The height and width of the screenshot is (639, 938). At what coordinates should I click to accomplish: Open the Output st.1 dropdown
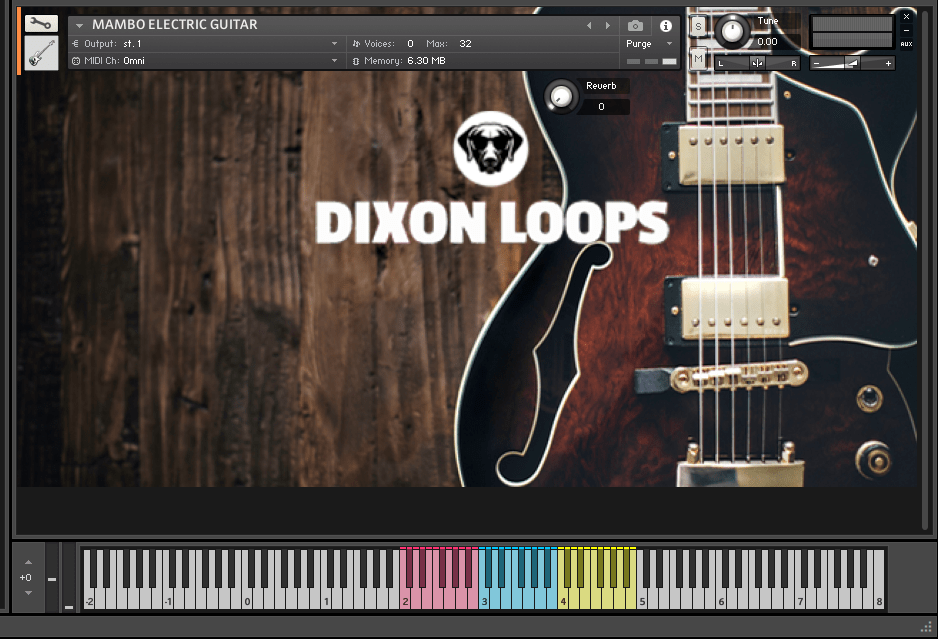[x=334, y=44]
